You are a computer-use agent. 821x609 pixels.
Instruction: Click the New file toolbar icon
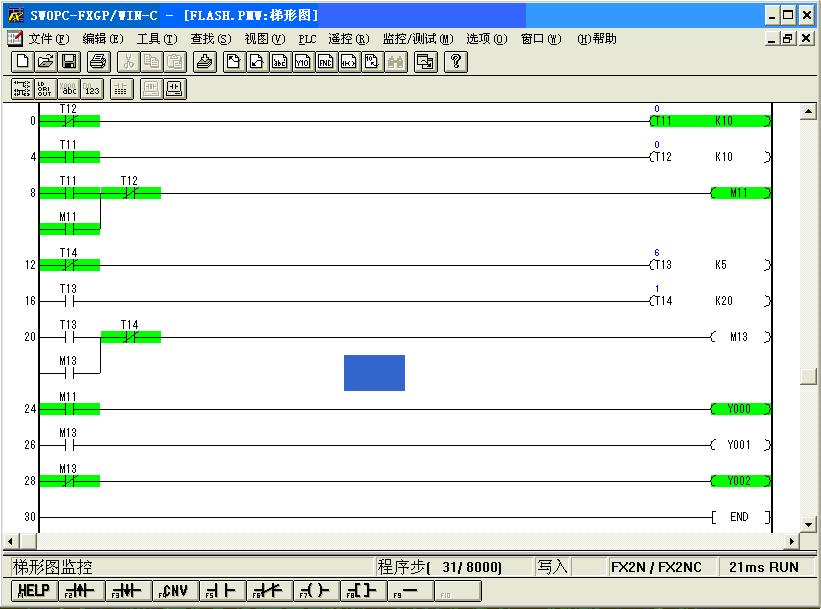pyautogui.click(x=22, y=62)
